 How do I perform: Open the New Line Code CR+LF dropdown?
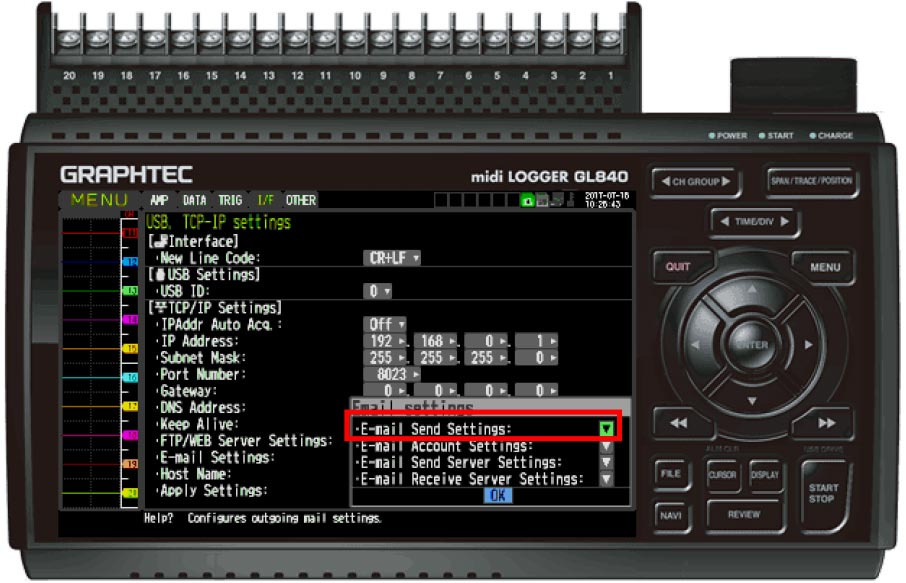(x=392, y=258)
